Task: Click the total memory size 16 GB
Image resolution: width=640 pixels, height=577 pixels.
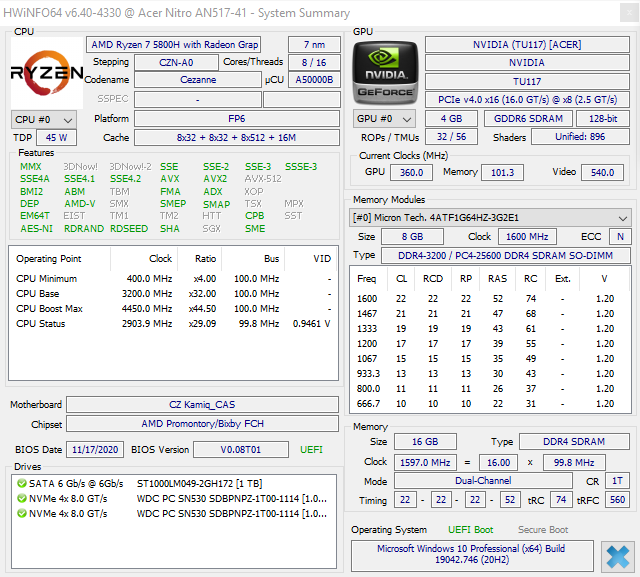Action: point(425,442)
